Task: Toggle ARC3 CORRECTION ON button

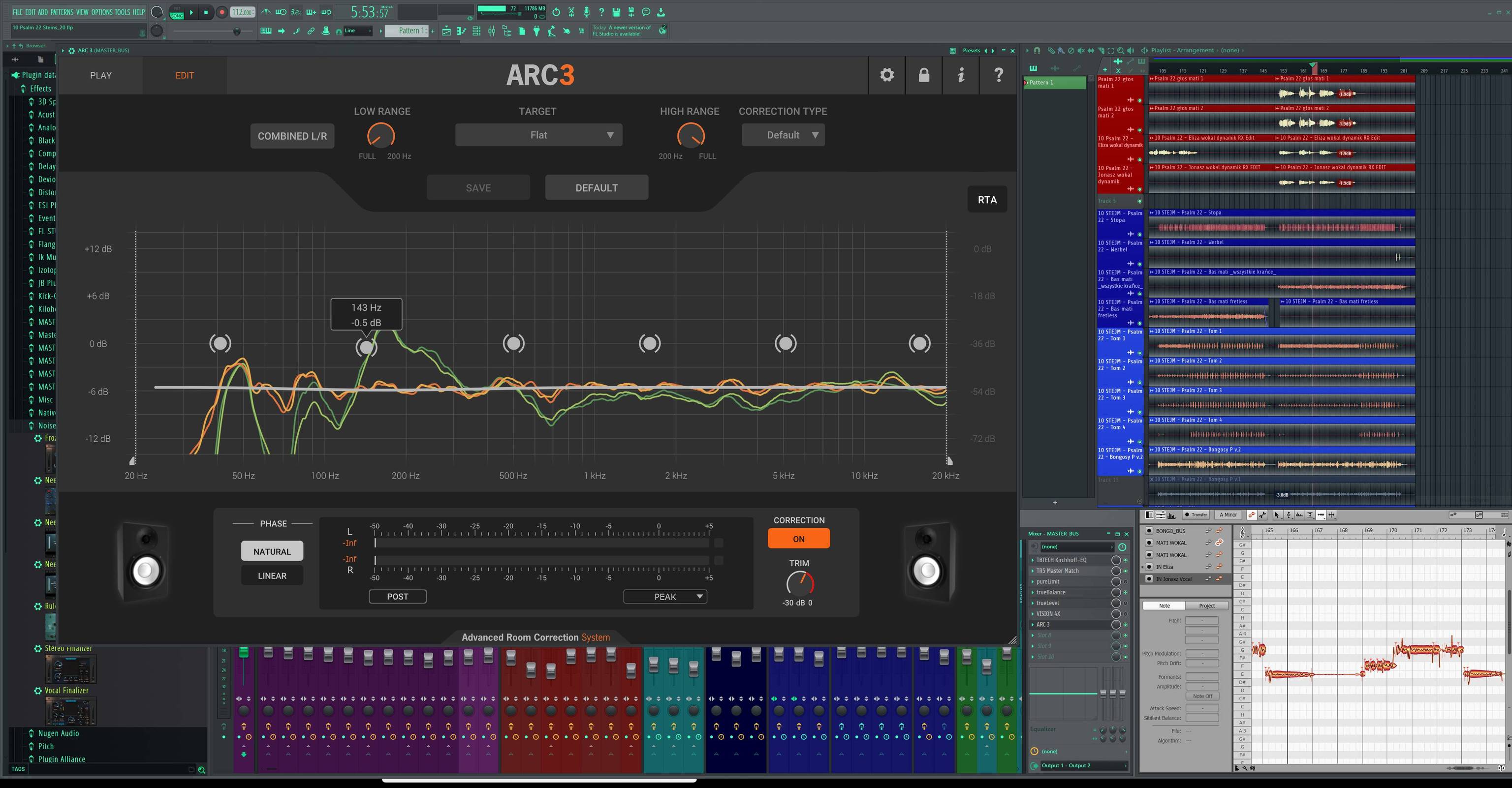Action: point(798,539)
